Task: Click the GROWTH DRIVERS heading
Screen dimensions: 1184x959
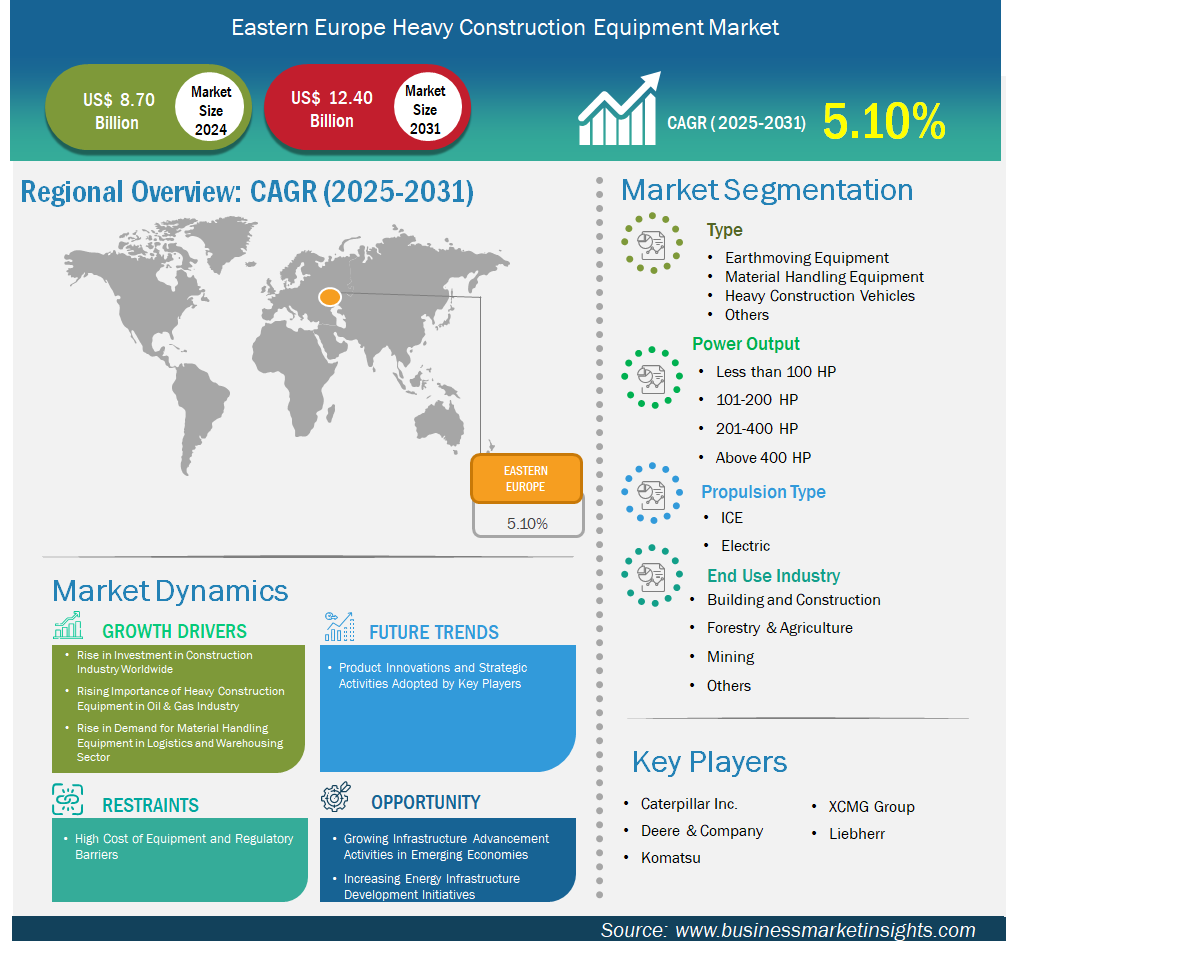Action: click(174, 631)
